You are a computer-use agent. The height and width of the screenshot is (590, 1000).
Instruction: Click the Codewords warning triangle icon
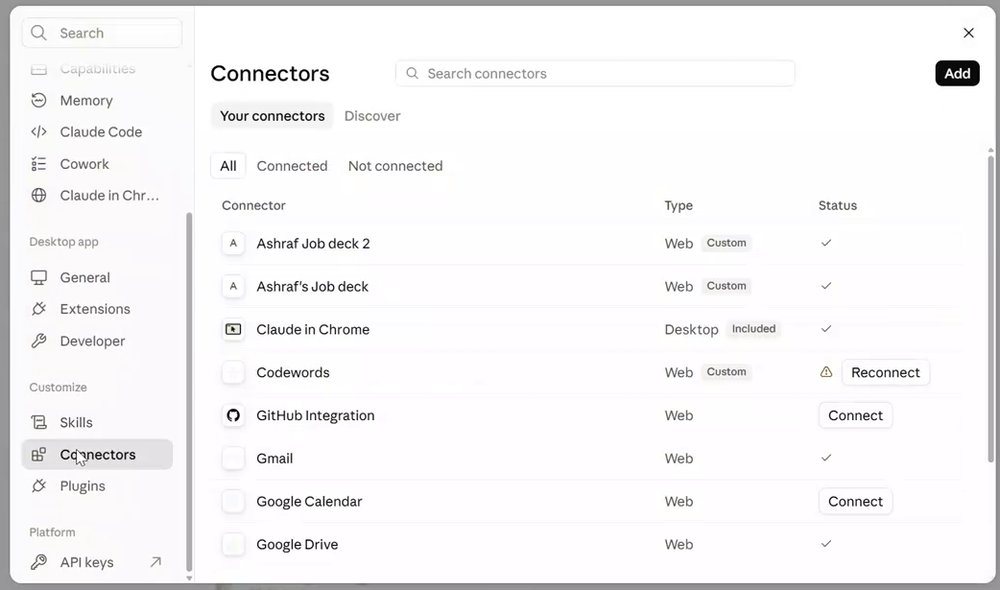click(x=826, y=372)
